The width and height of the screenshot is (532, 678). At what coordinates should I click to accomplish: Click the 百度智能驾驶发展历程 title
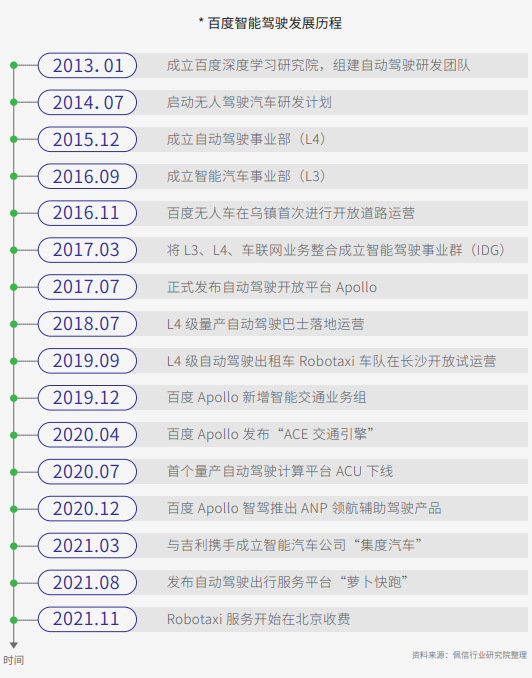pos(270,23)
